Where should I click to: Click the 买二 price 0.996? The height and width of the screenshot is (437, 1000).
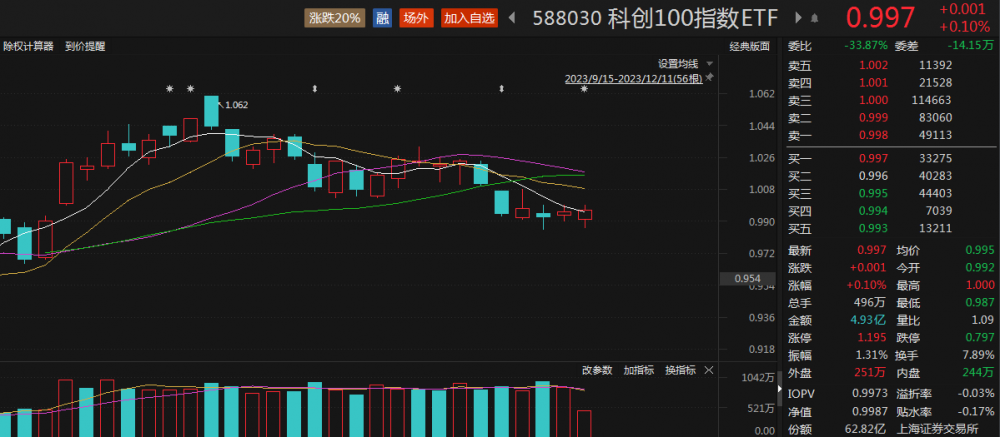873,175
